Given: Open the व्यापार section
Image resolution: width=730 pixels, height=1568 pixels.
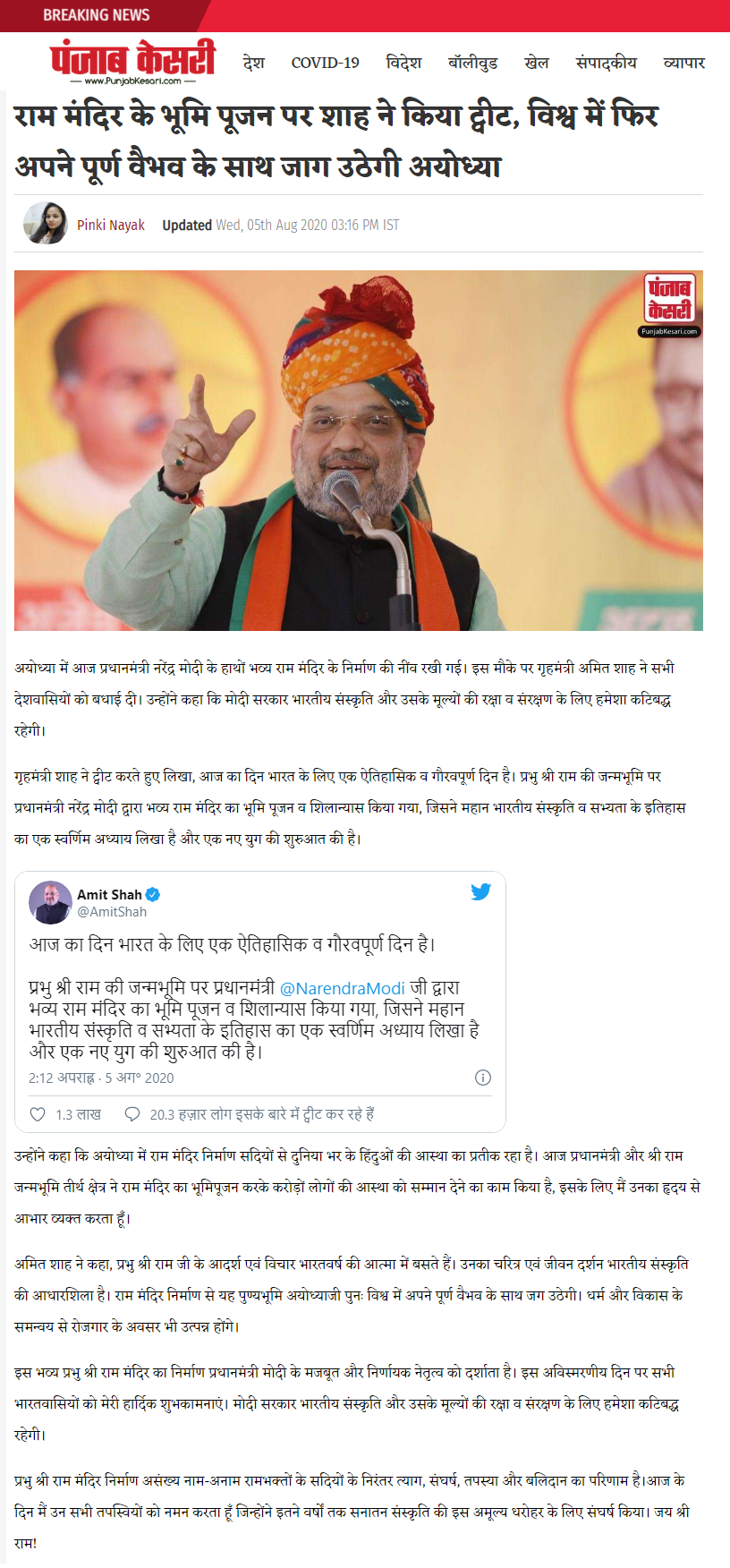Looking at the screenshot, I should click(683, 63).
